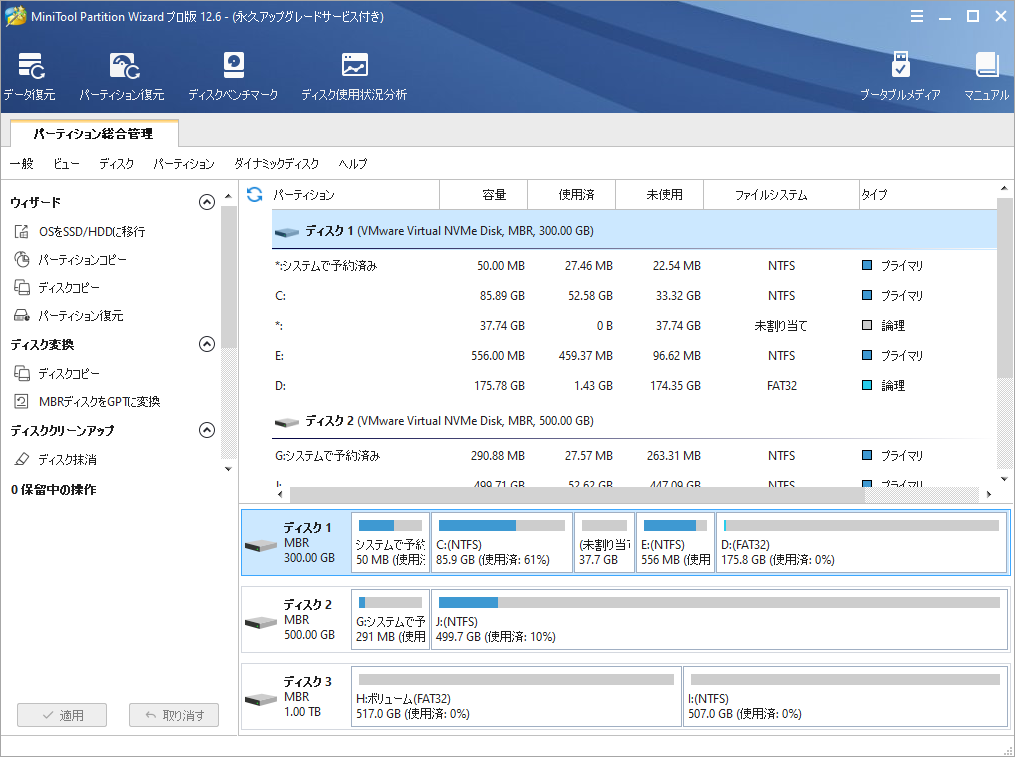Image resolution: width=1015 pixels, height=757 pixels.
Task: Select the G:システムで予約 291 MB block
Action: click(x=390, y=620)
